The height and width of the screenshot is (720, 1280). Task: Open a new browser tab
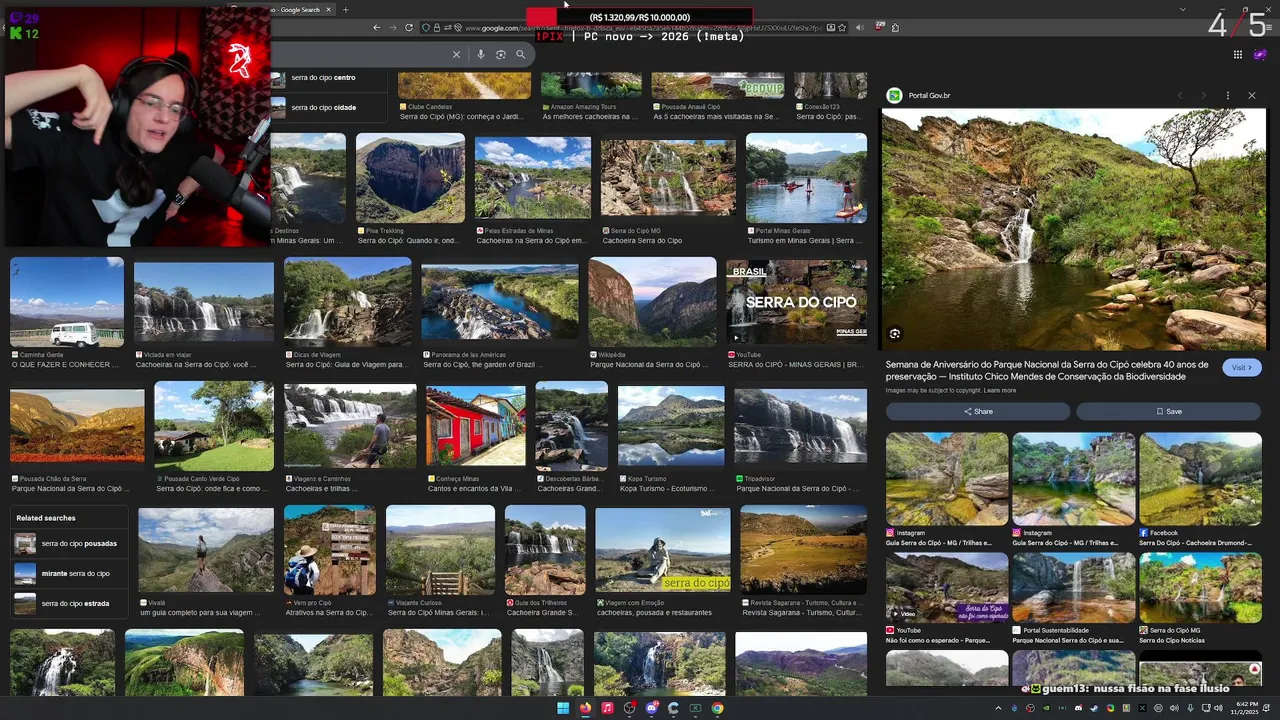[346, 10]
